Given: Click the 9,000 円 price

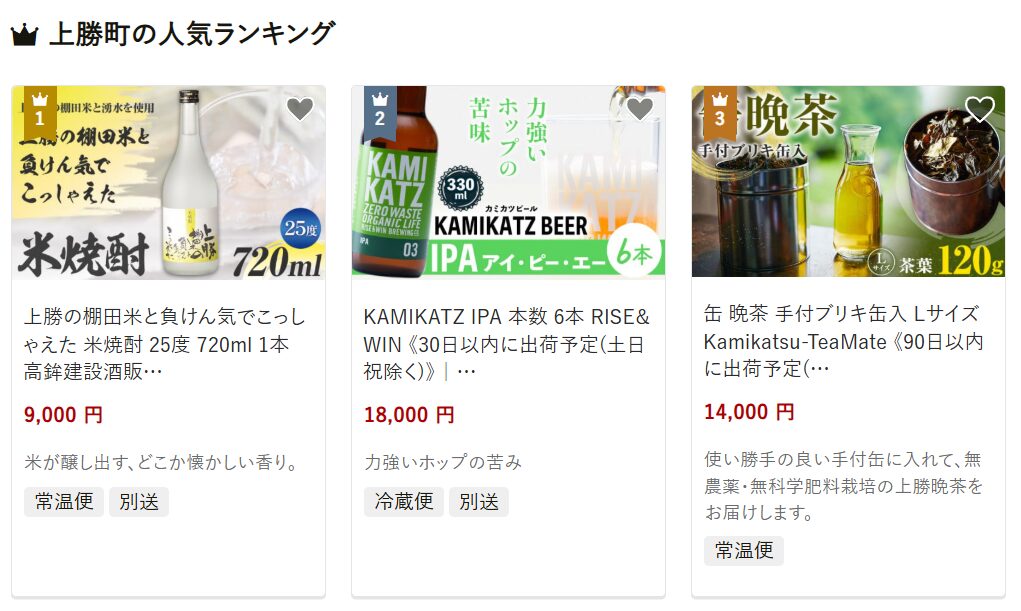Looking at the screenshot, I should point(63,415).
